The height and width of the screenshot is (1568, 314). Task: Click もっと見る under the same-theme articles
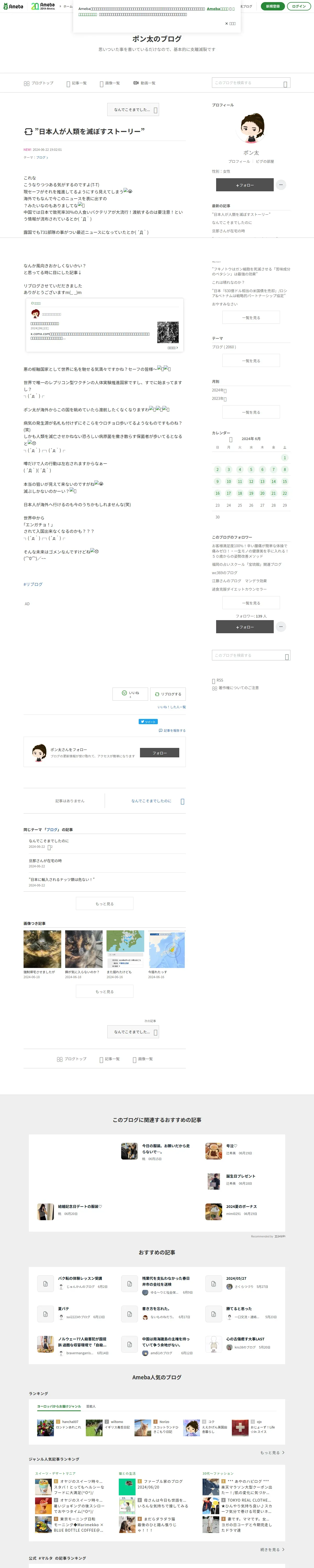click(x=104, y=904)
